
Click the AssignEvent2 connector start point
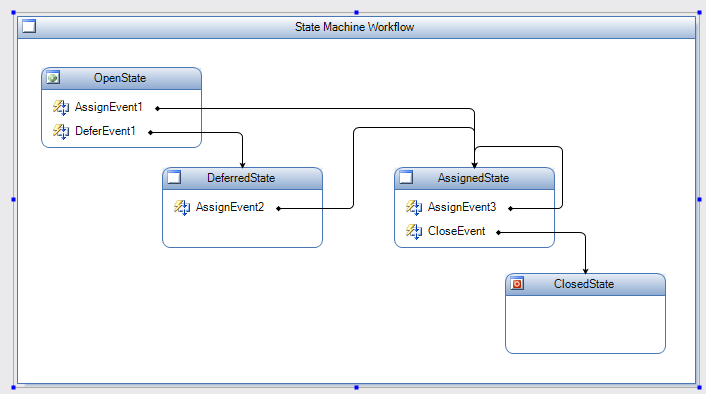pyautogui.click(x=278, y=208)
